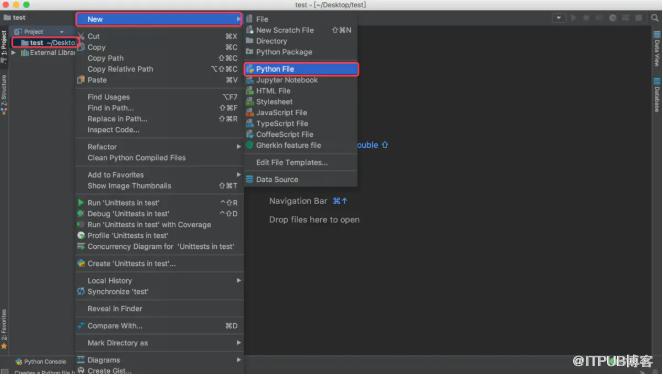Click the Synchronize 'test' refresh icon

click(81, 291)
